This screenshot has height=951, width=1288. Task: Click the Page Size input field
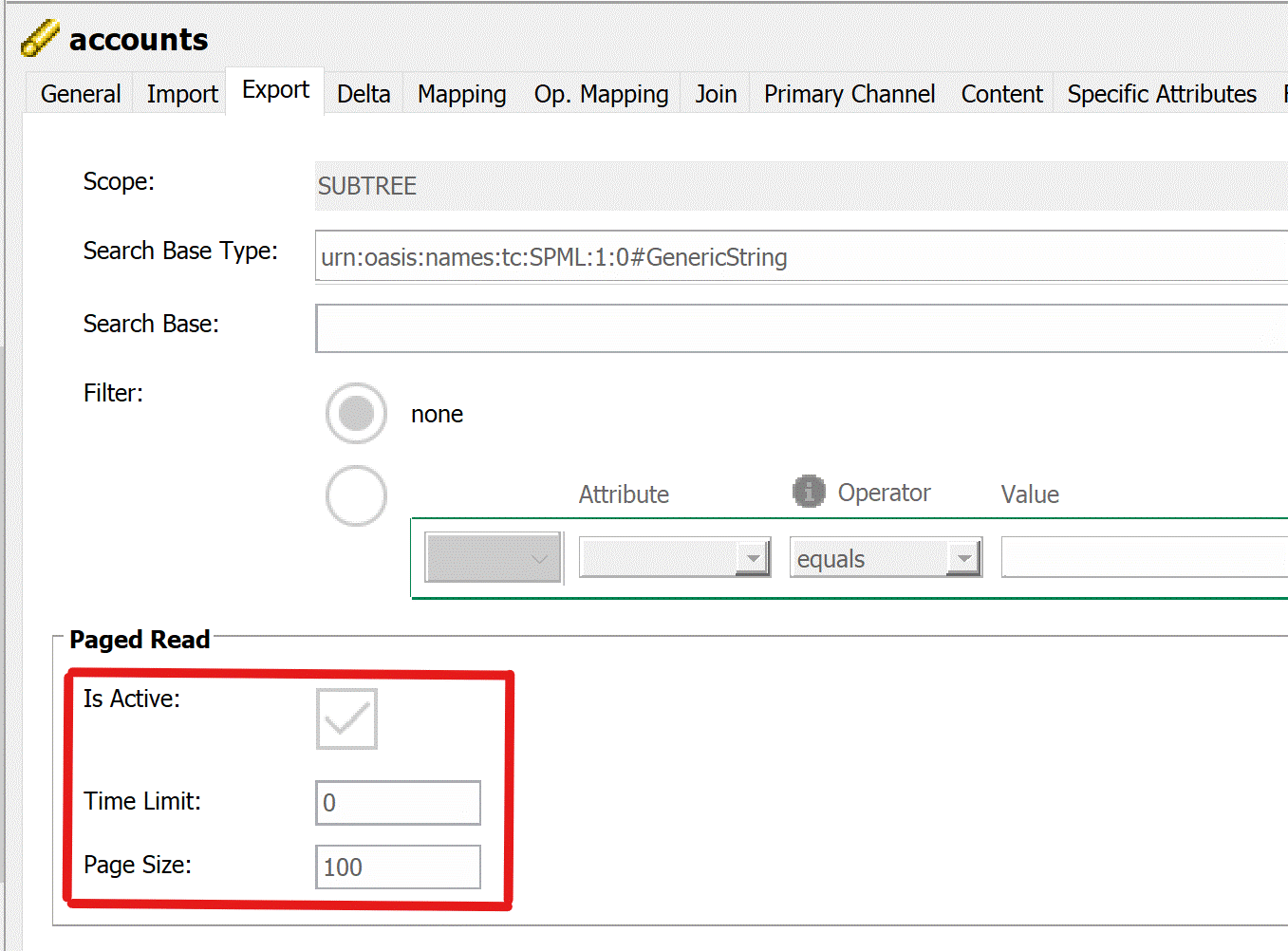tap(398, 867)
